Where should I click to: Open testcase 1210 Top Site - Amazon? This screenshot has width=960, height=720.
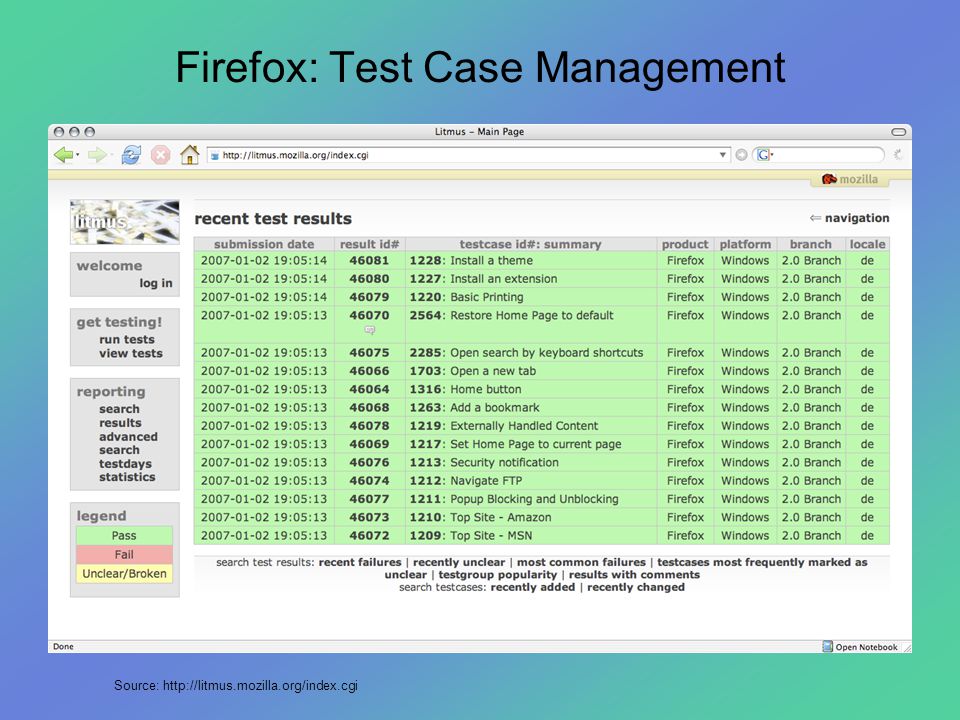(481, 519)
